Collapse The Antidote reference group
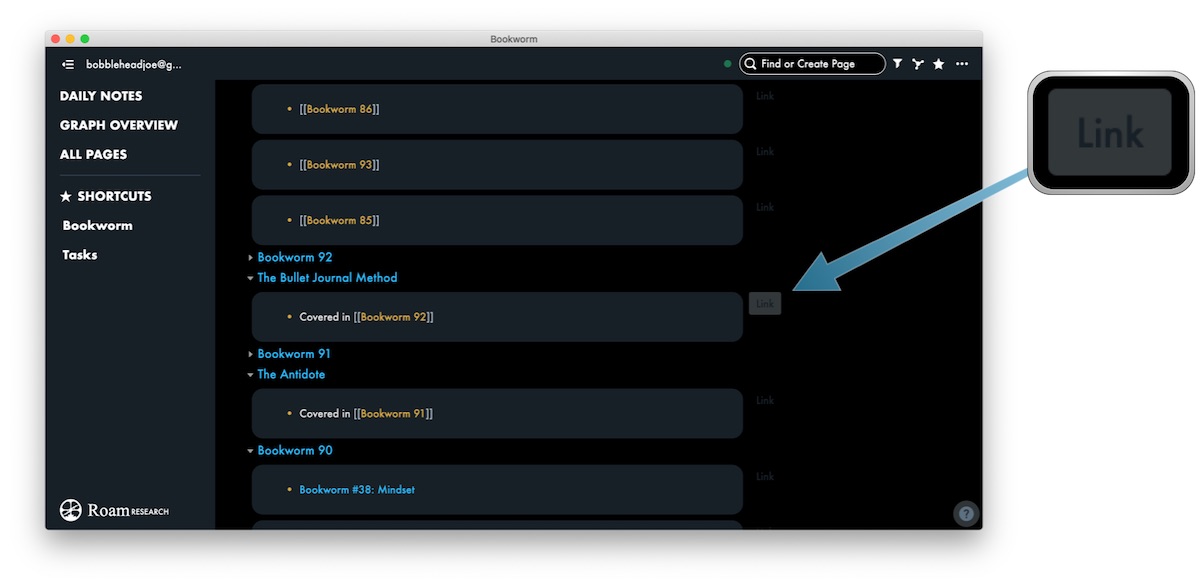 click(x=251, y=375)
